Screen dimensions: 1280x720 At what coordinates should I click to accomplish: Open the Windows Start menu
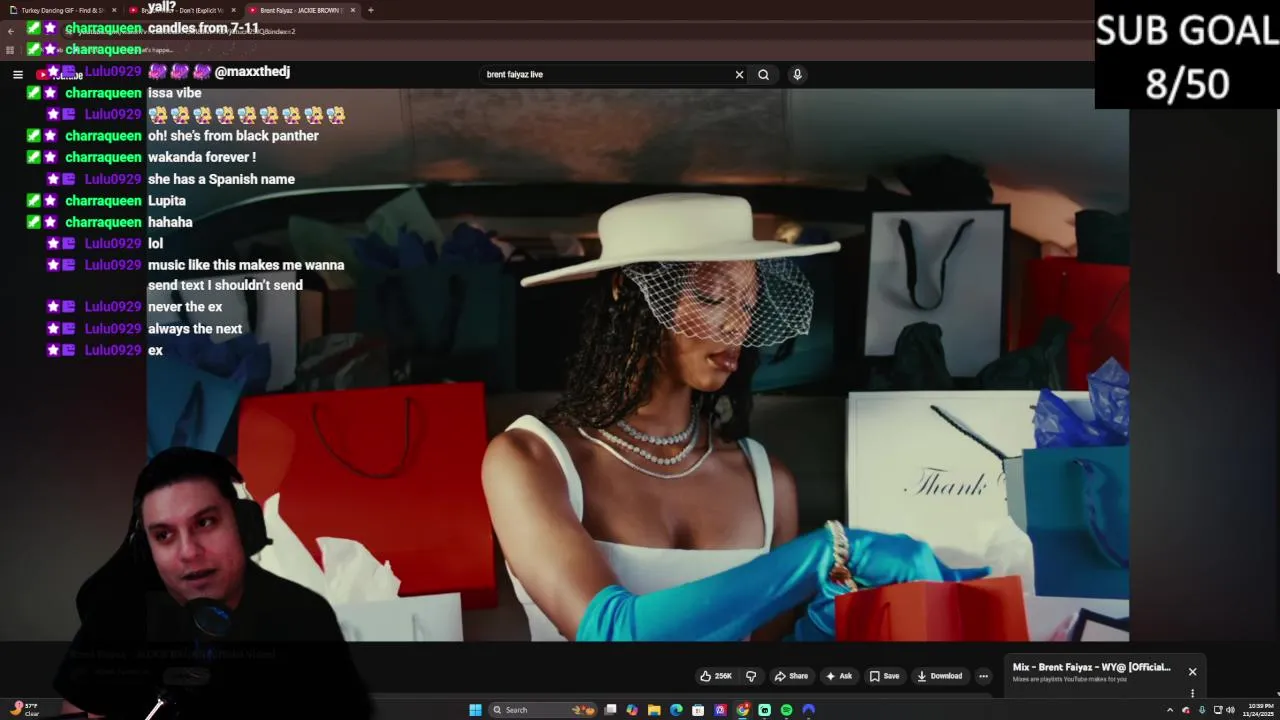pos(475,710)
